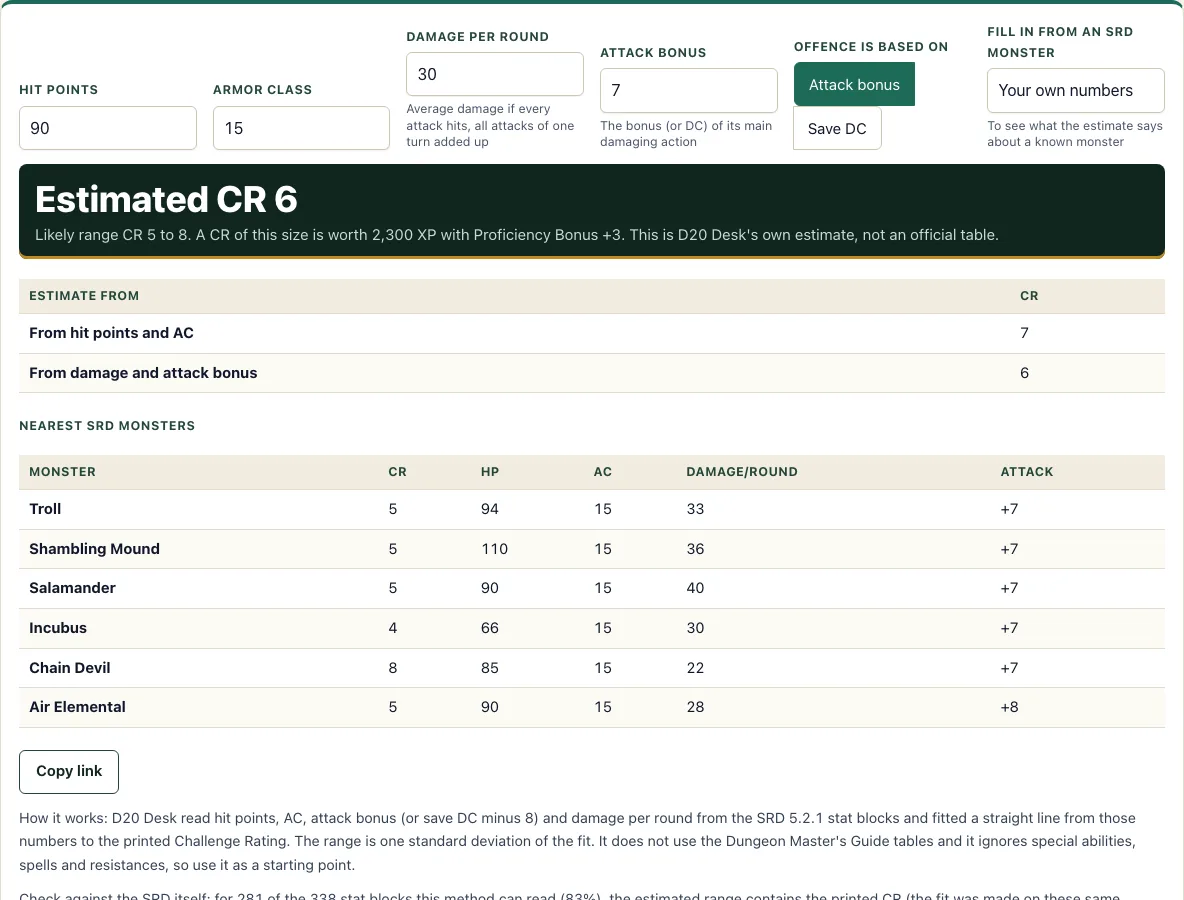The image size is (1184, 900).
Task: Click Troll's HP value 94
Action: tap(490, 509)
